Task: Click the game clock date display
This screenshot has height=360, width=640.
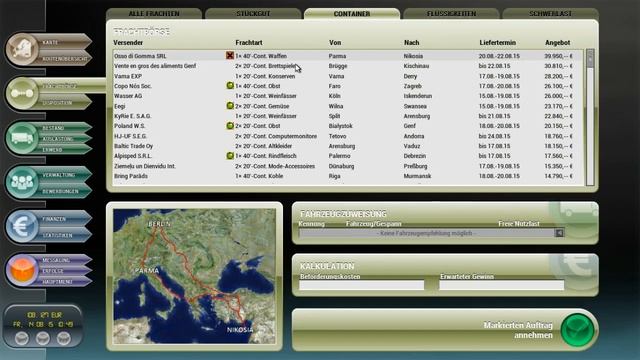Action: point(43,324)
